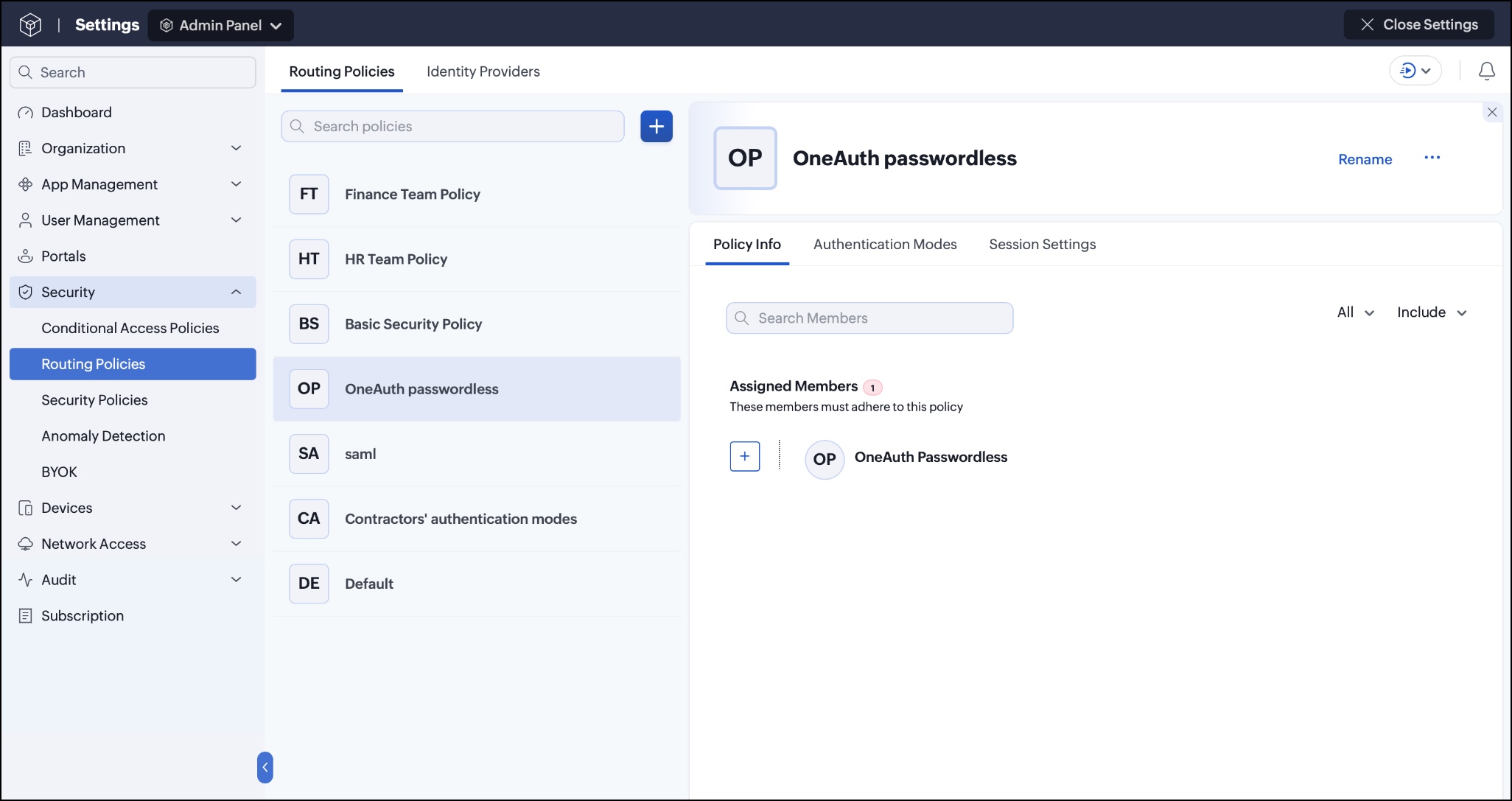Click the notifications bell icon

(x=1487, y=71)
